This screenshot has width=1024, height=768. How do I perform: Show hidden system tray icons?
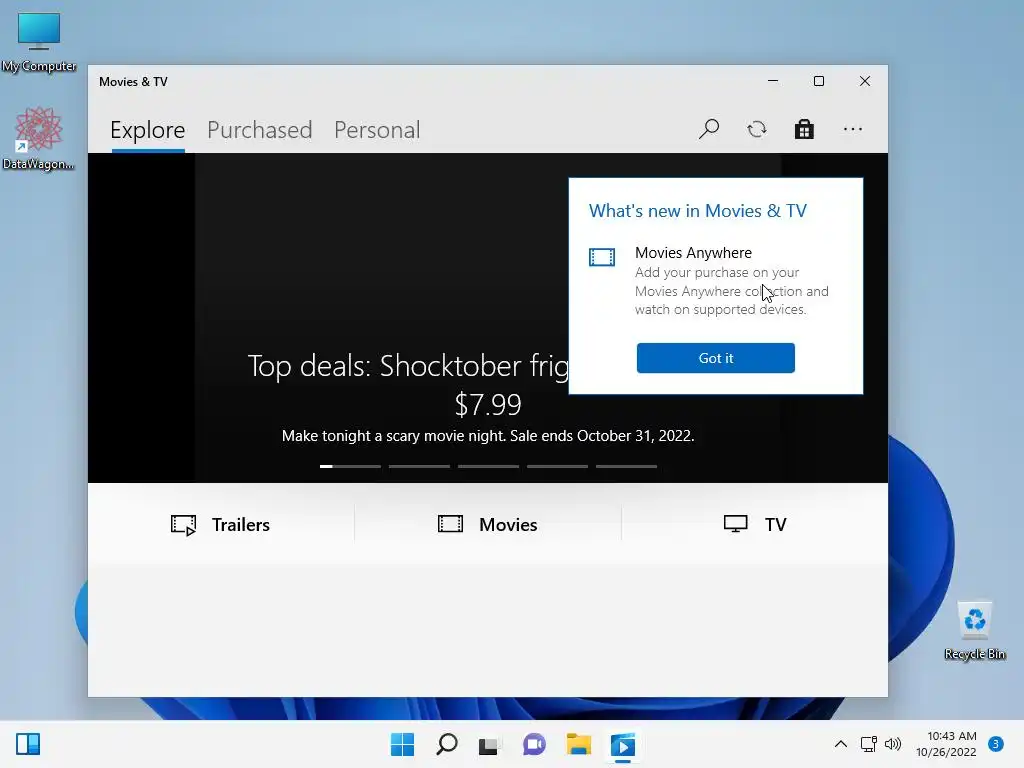[841, 744]
